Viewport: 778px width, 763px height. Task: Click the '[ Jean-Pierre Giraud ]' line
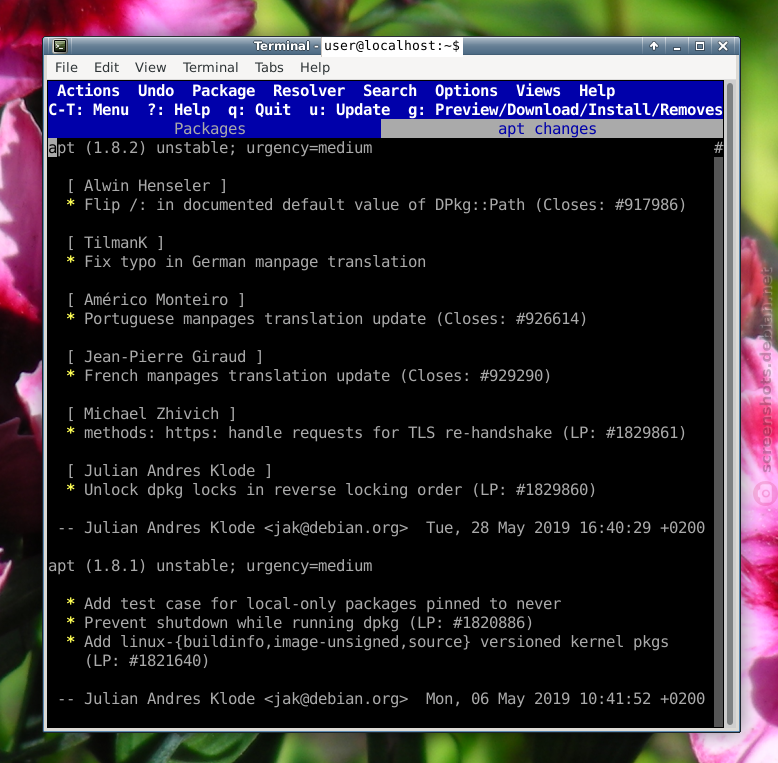165,357
